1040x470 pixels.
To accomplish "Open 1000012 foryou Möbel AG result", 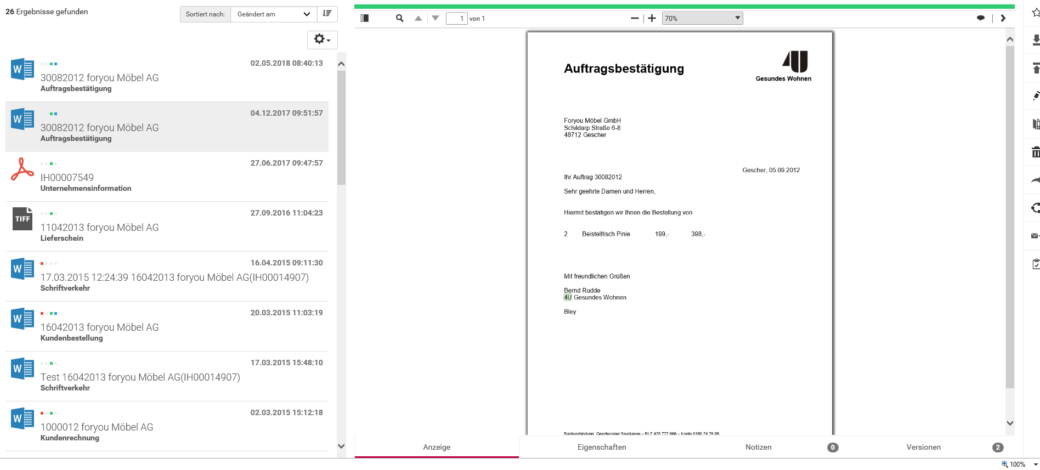I will click(x=167, y=427).
